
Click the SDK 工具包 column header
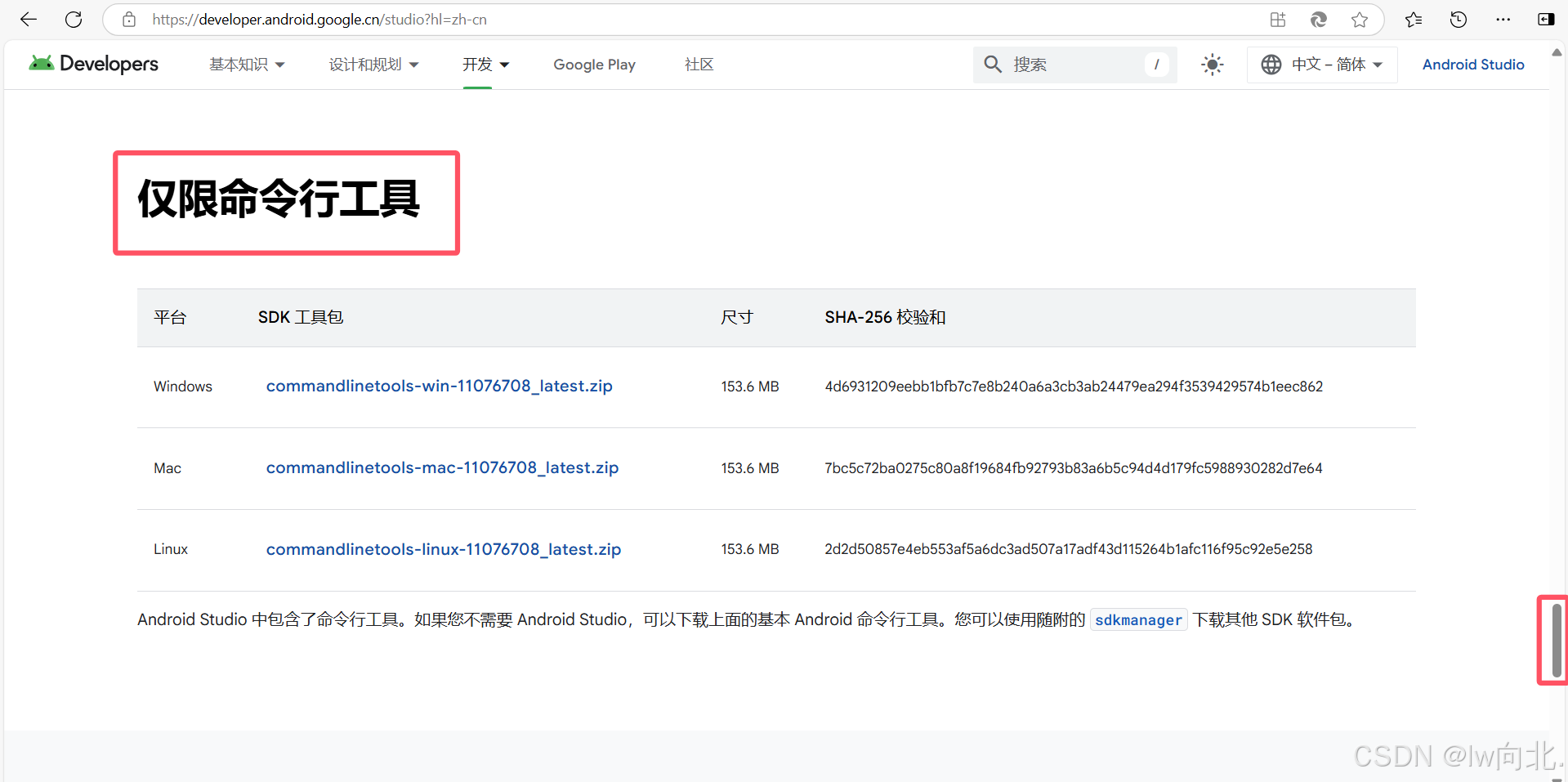(x=301, y=317)
